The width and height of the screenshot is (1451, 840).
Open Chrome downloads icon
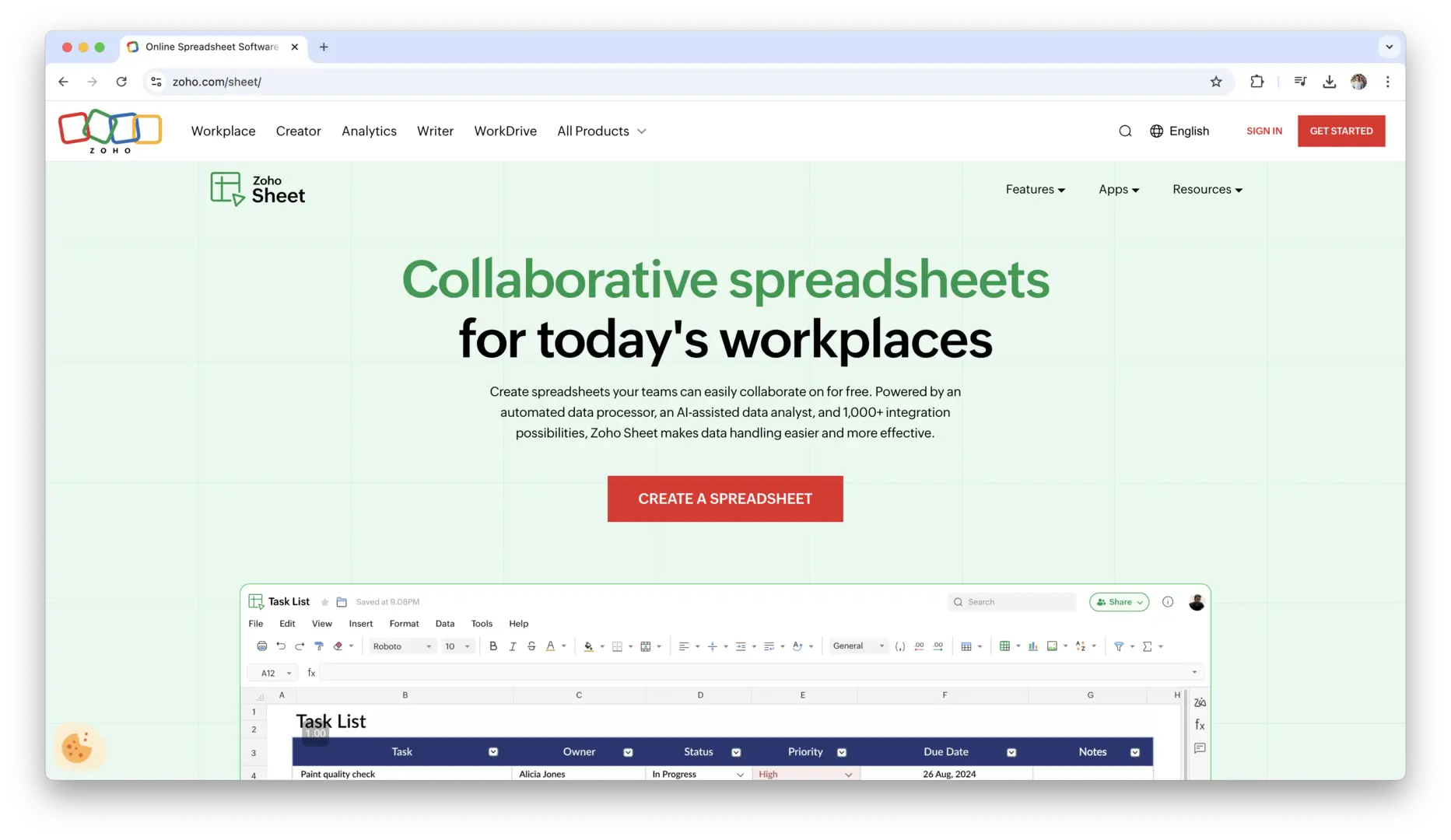[x=1329, y=82]
